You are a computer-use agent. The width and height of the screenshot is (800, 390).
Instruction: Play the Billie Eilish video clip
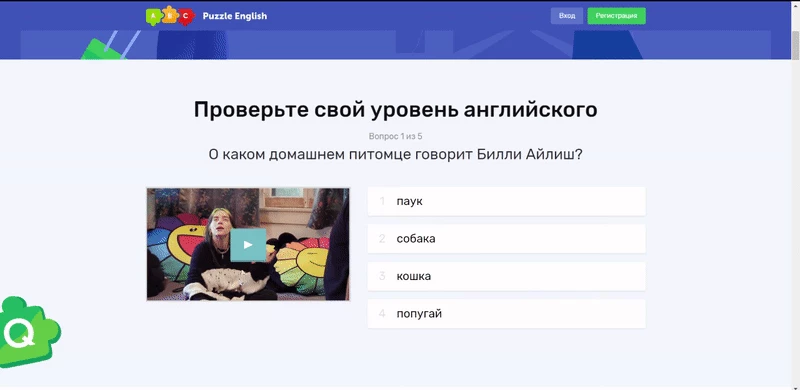[248, 245]
